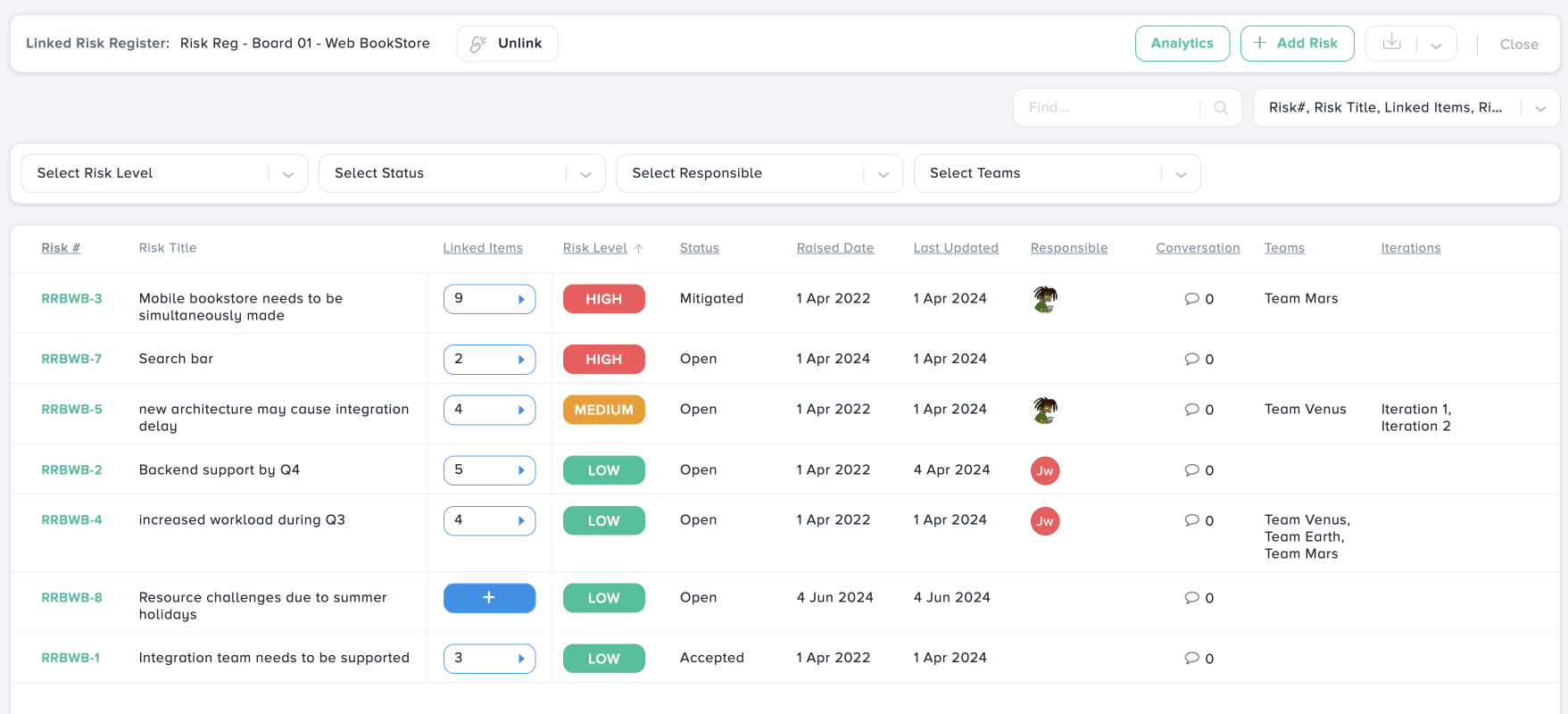Sort by Risk # column header

point(61,248)
